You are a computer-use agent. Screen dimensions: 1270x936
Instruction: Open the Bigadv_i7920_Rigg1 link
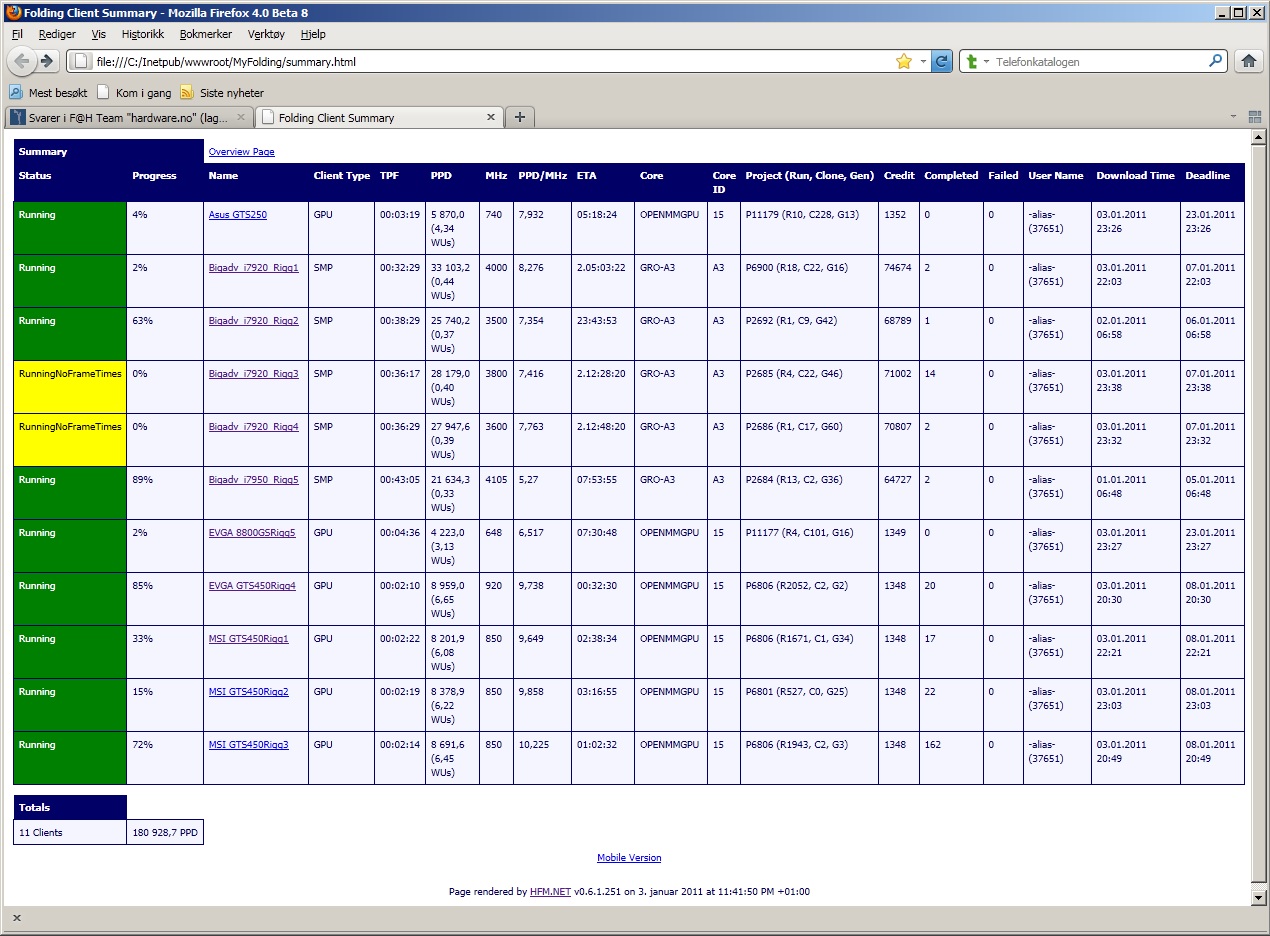[x=254, y=268]
